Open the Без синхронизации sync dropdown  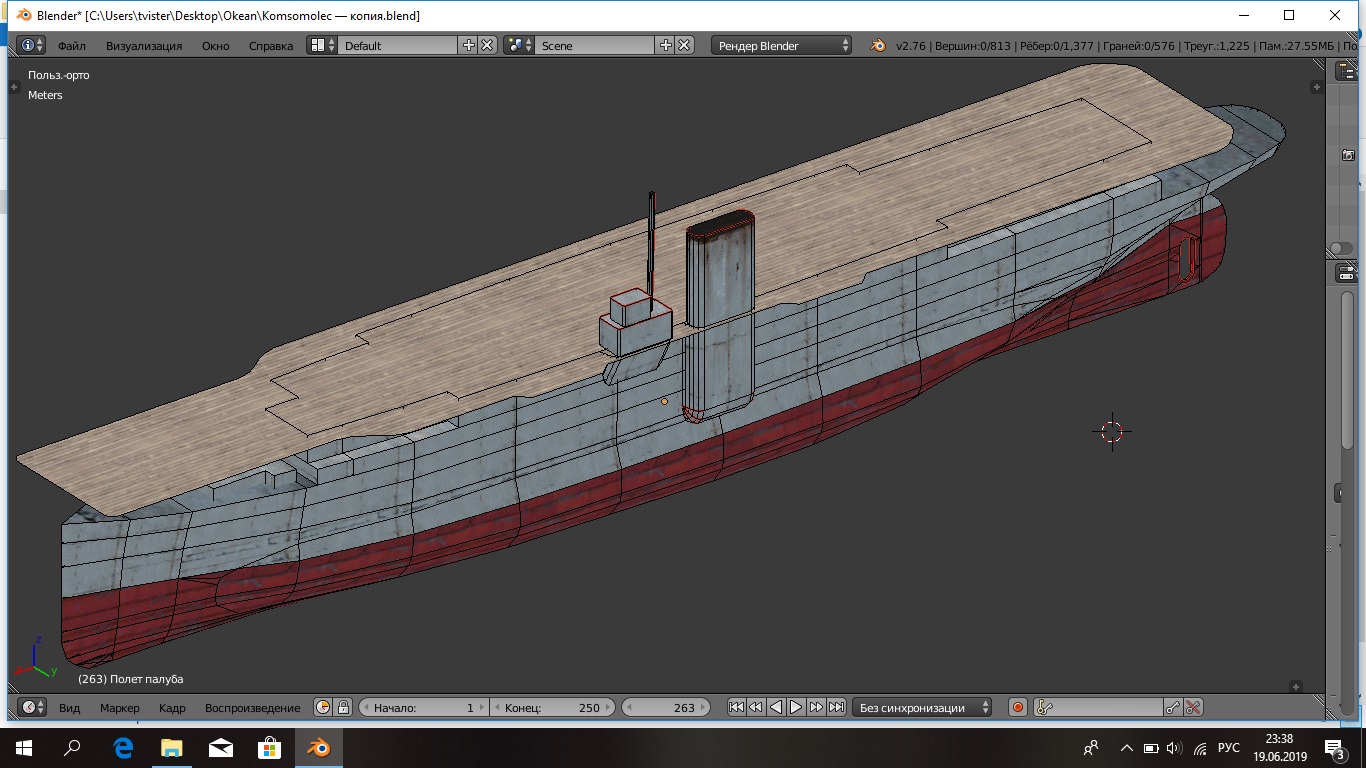pos(924,707)
